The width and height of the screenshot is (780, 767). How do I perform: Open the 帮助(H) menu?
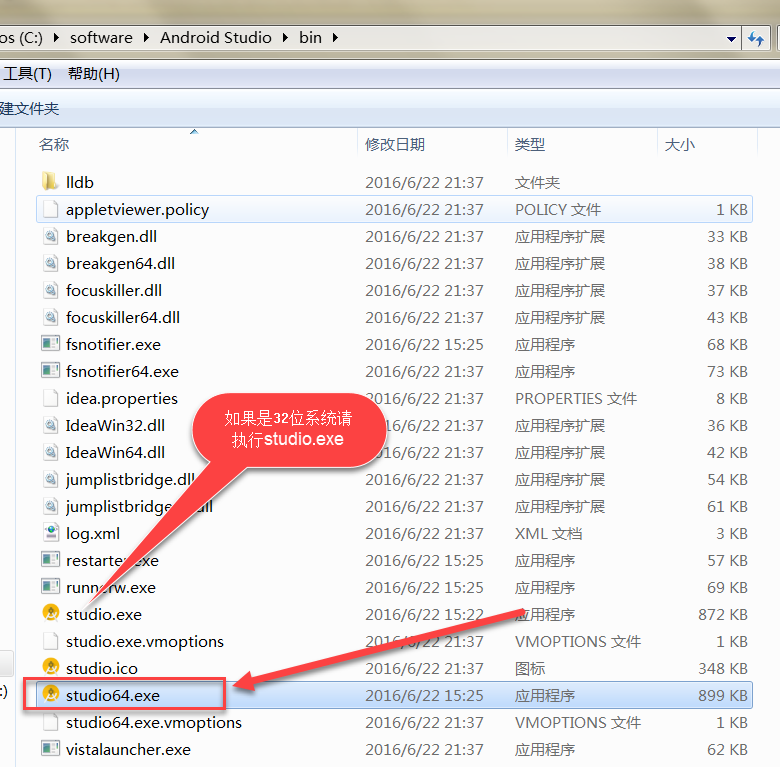coord(94,74)
